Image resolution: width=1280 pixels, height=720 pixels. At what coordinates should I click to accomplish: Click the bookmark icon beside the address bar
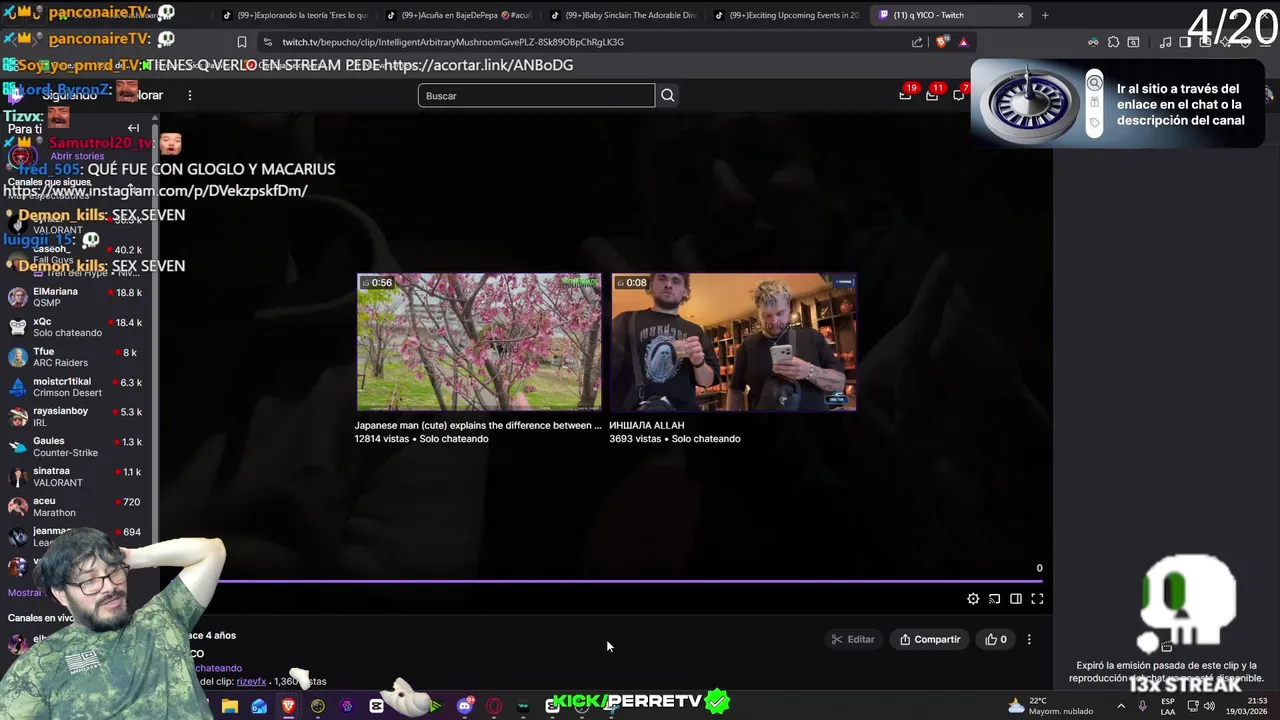click(x=241, y=42)
